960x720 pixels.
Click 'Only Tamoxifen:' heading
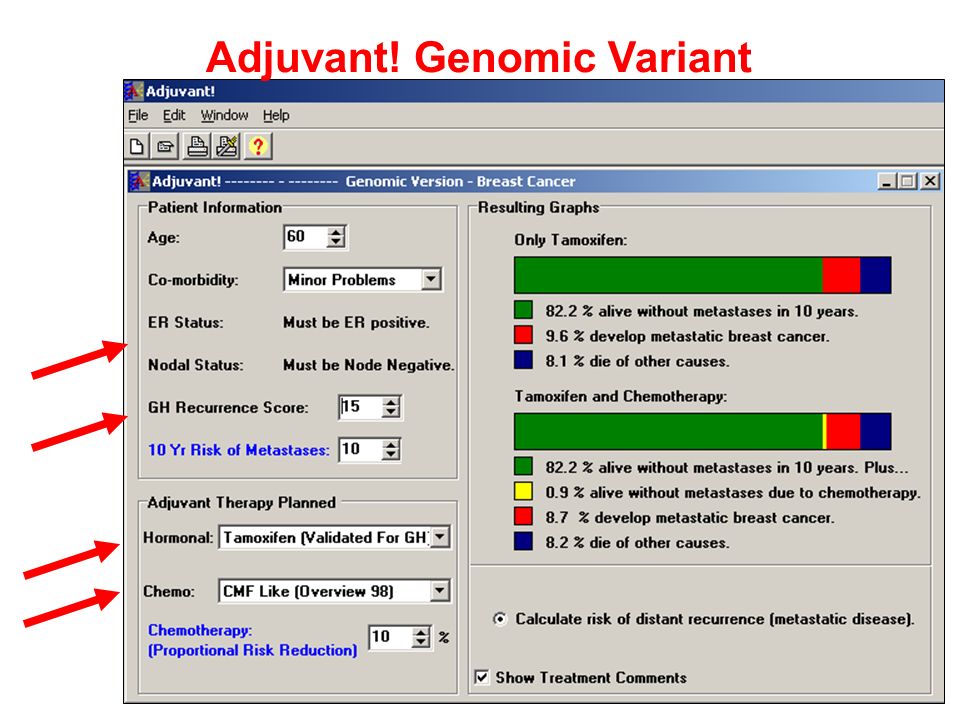pos(571,240)
